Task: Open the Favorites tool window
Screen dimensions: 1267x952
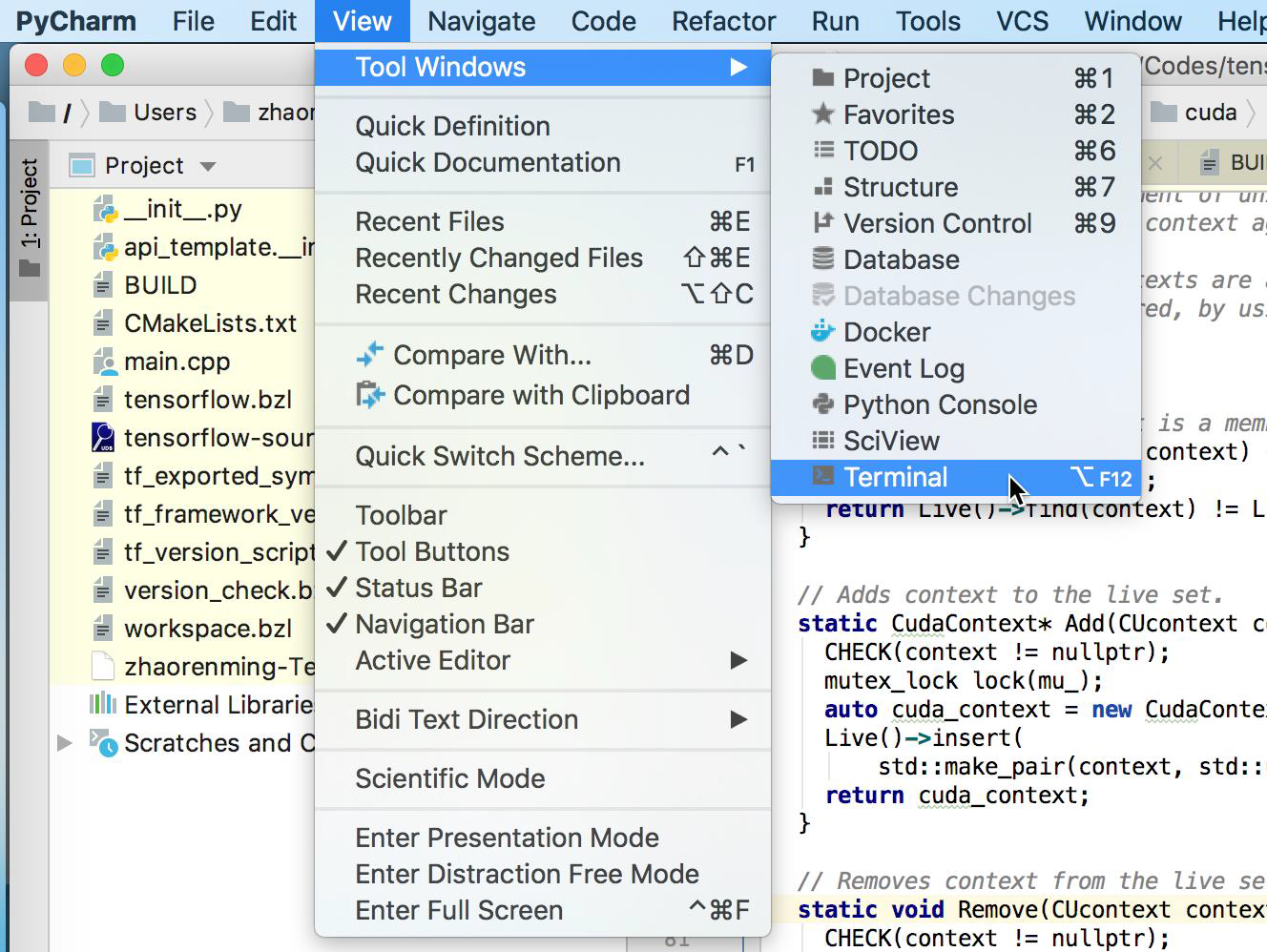Action: 898,115
